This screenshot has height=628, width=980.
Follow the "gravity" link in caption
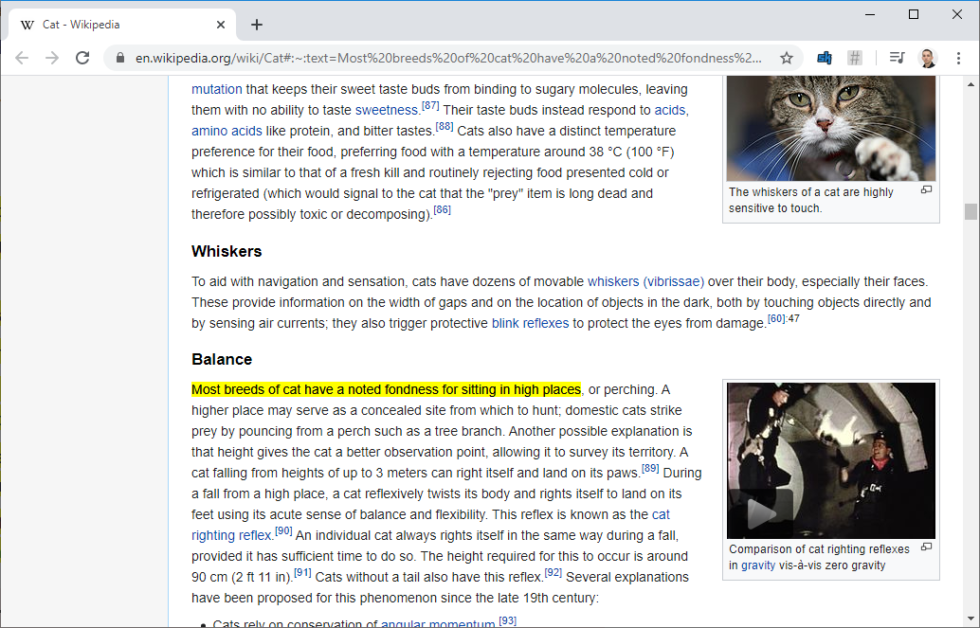click(758, 566)
